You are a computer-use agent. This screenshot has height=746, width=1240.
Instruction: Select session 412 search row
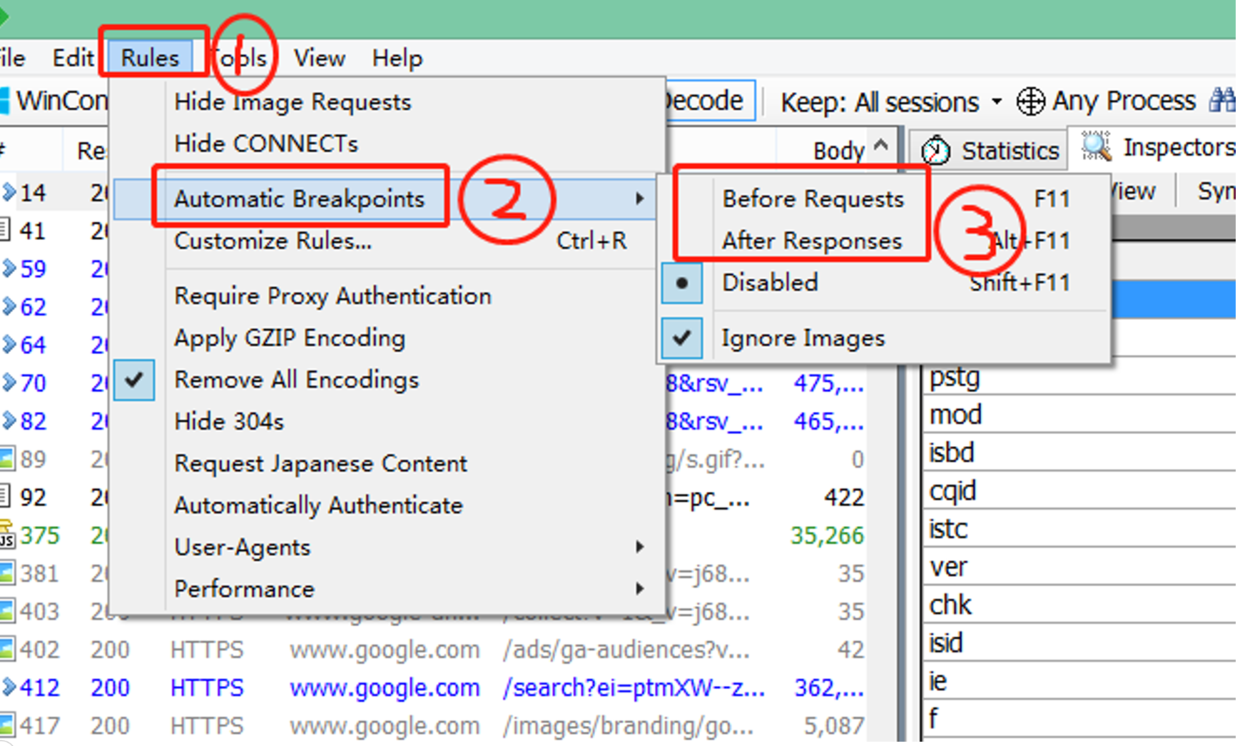click(x=433, y=688)
